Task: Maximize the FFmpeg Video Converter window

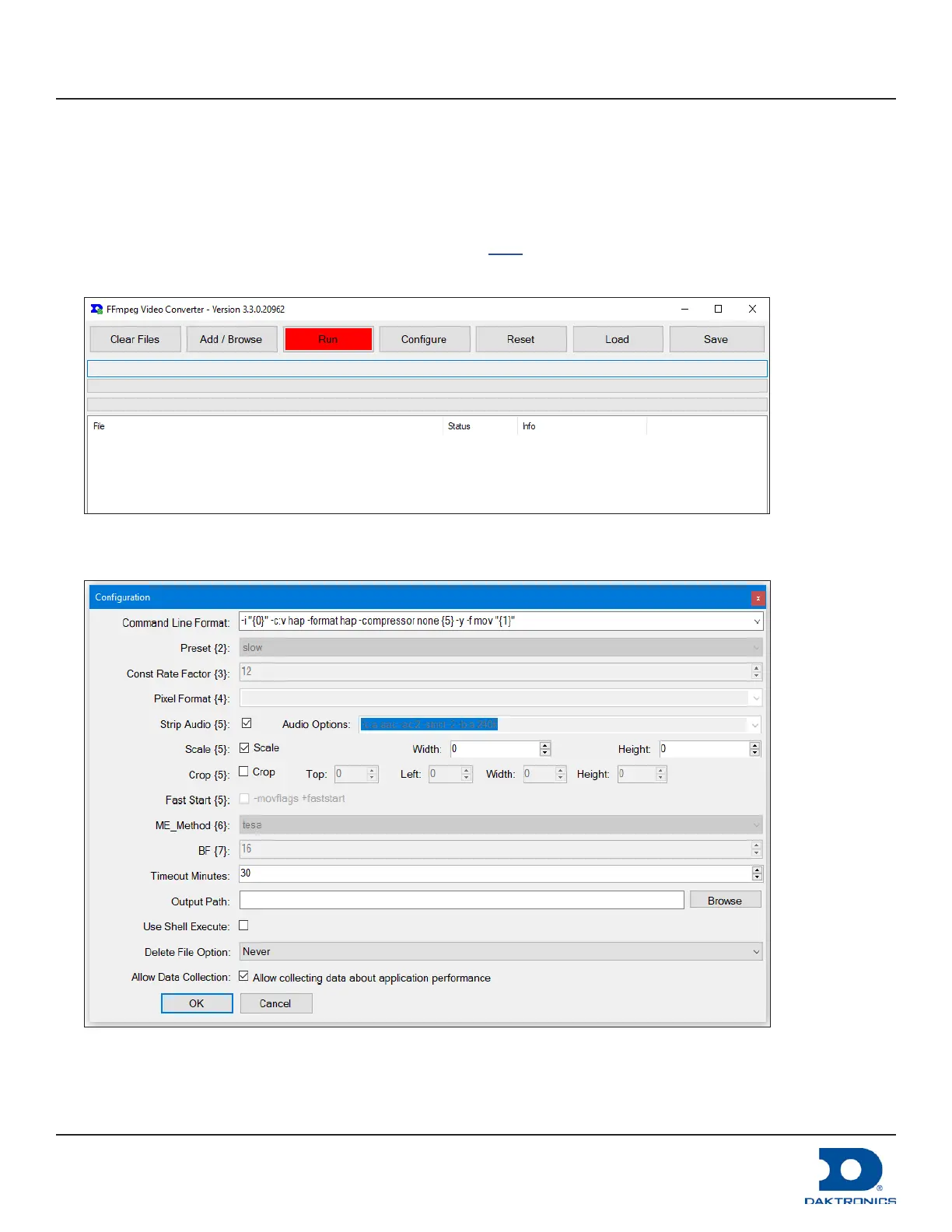Action: pyautogui.click(x=718, y=309)
